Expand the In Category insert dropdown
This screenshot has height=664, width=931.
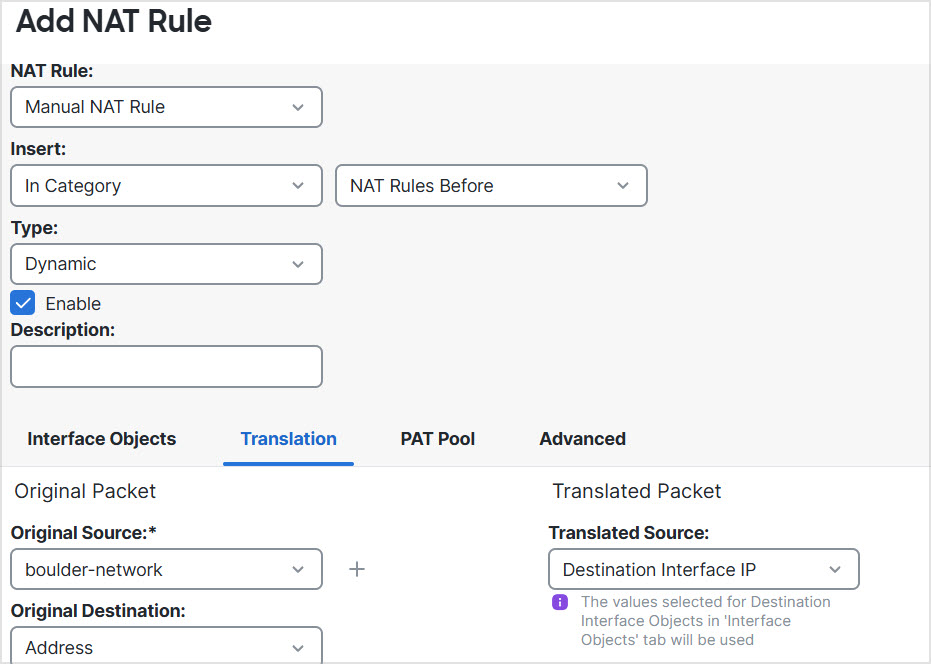pyautogui.click(x=166, y=186)
